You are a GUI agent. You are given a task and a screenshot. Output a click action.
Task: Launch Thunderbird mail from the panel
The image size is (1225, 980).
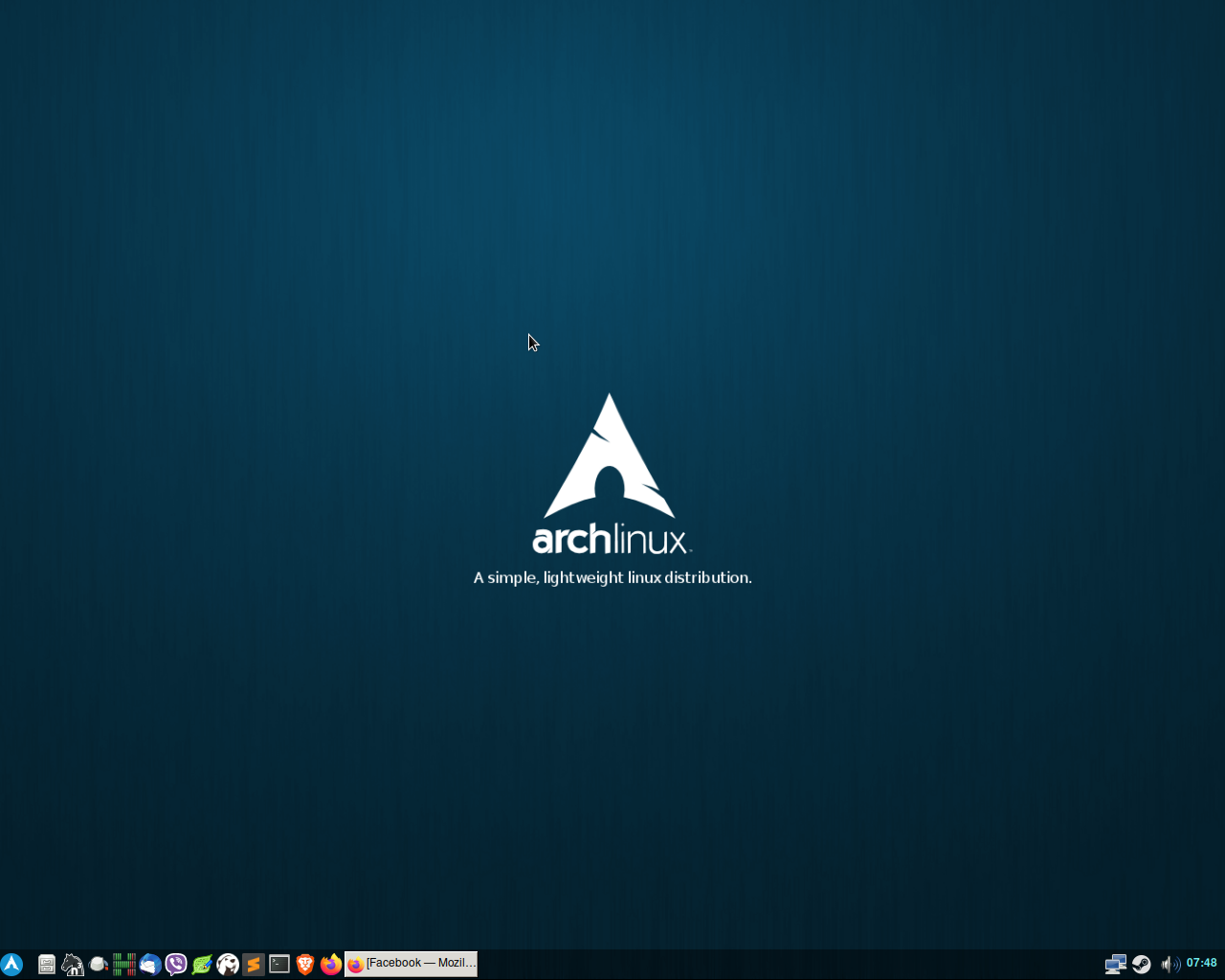click(150, 964)
